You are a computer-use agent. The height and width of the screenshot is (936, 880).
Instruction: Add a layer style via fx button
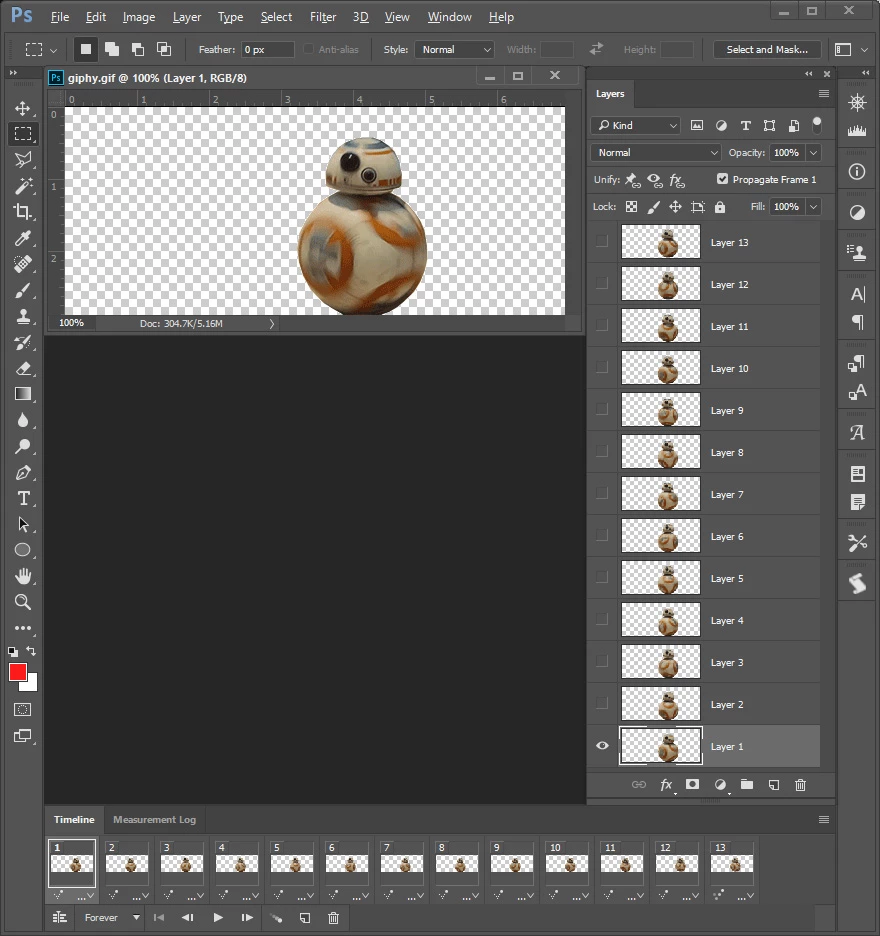666,785
